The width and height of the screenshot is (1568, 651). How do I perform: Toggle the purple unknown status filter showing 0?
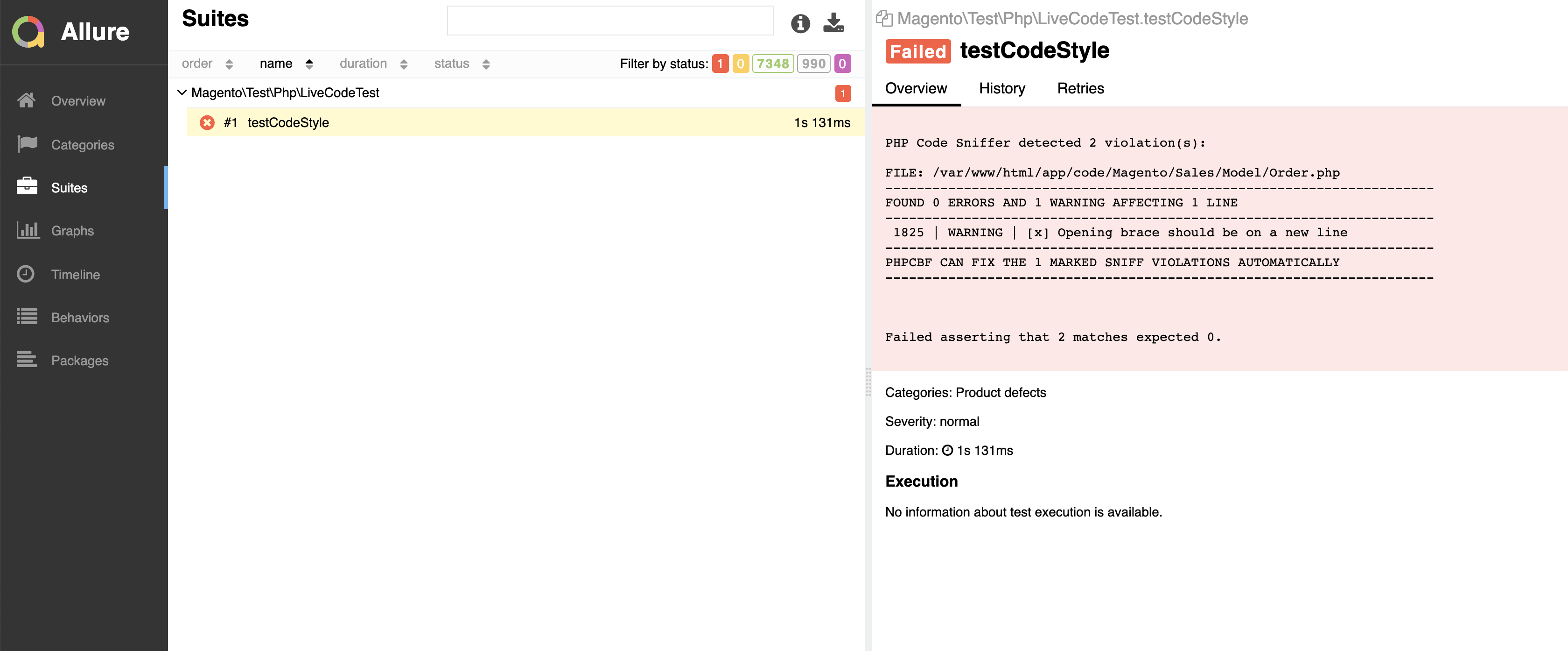pyautogui.click(x=842, y=64)
